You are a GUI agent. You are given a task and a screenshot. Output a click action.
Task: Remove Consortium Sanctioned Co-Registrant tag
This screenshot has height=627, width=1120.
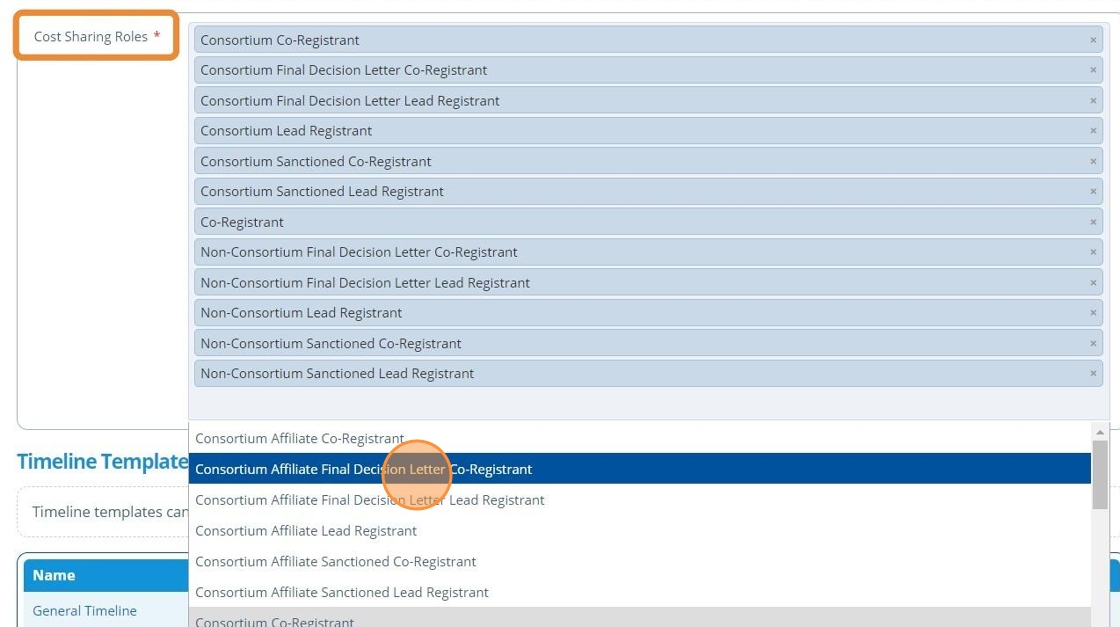[1093, 161]
